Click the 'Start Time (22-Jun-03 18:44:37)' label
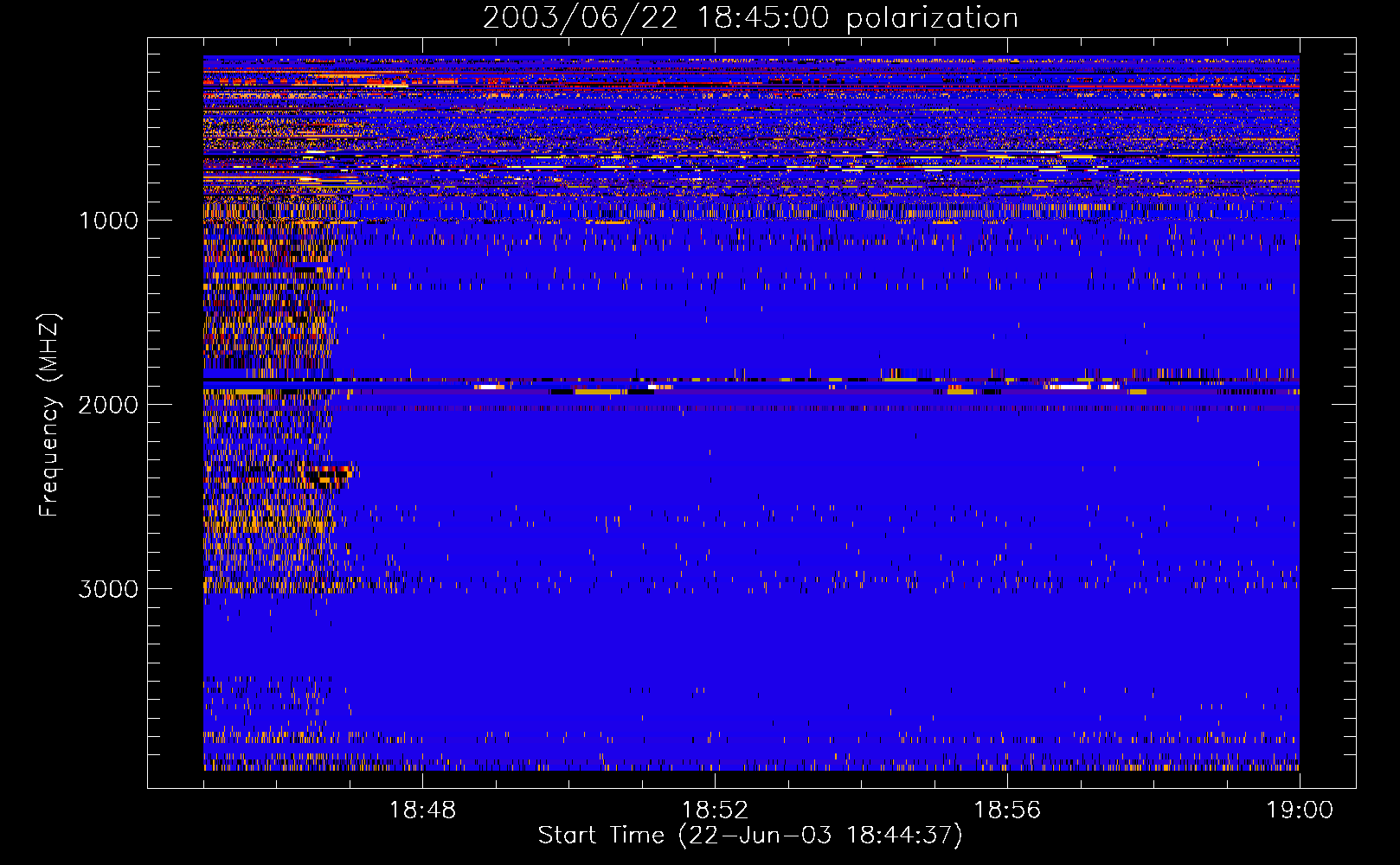The image size is (1400, 865). (x=750, y=836)
